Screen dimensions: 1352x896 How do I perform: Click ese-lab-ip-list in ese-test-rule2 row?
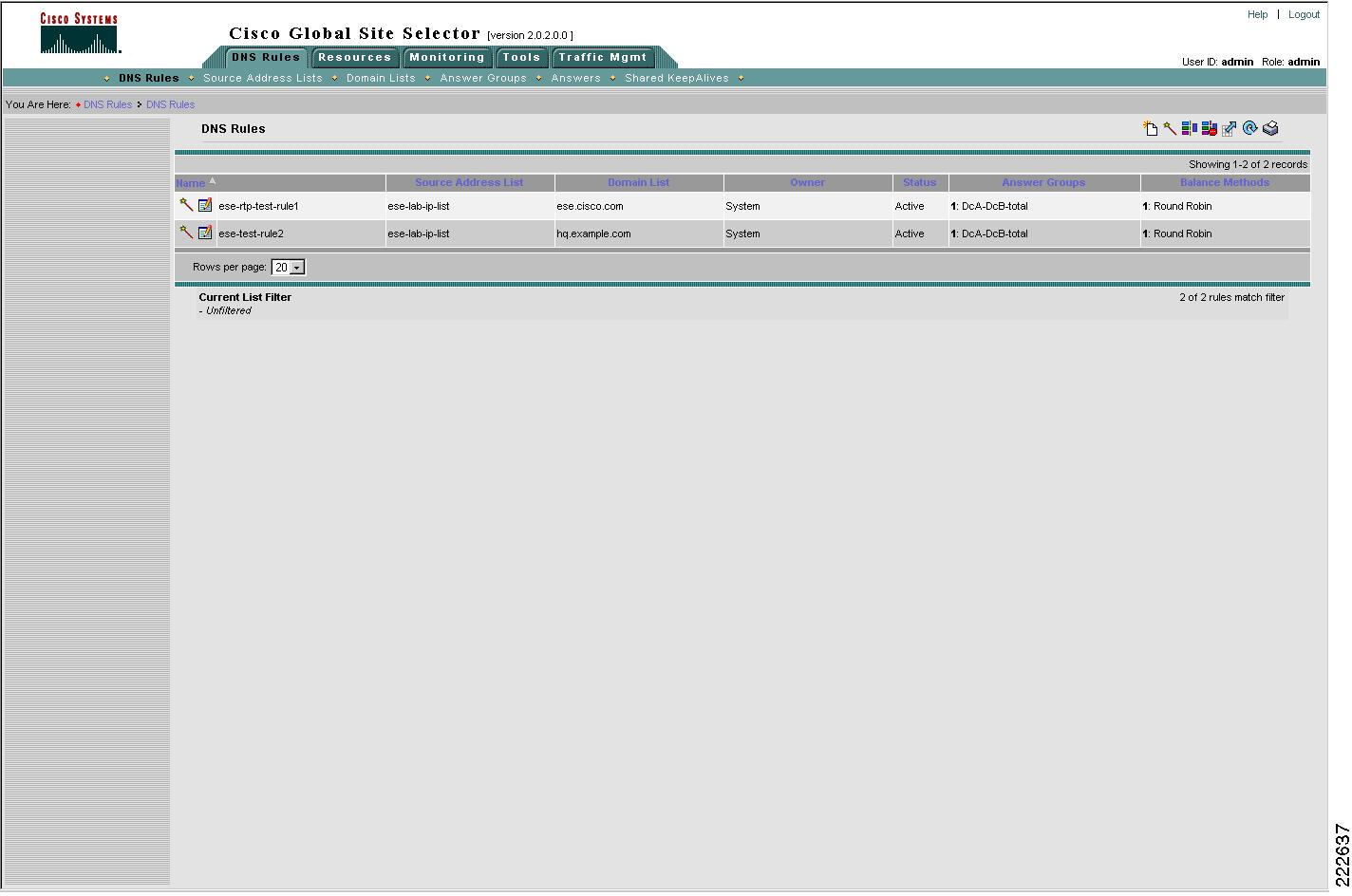(419, 233)
